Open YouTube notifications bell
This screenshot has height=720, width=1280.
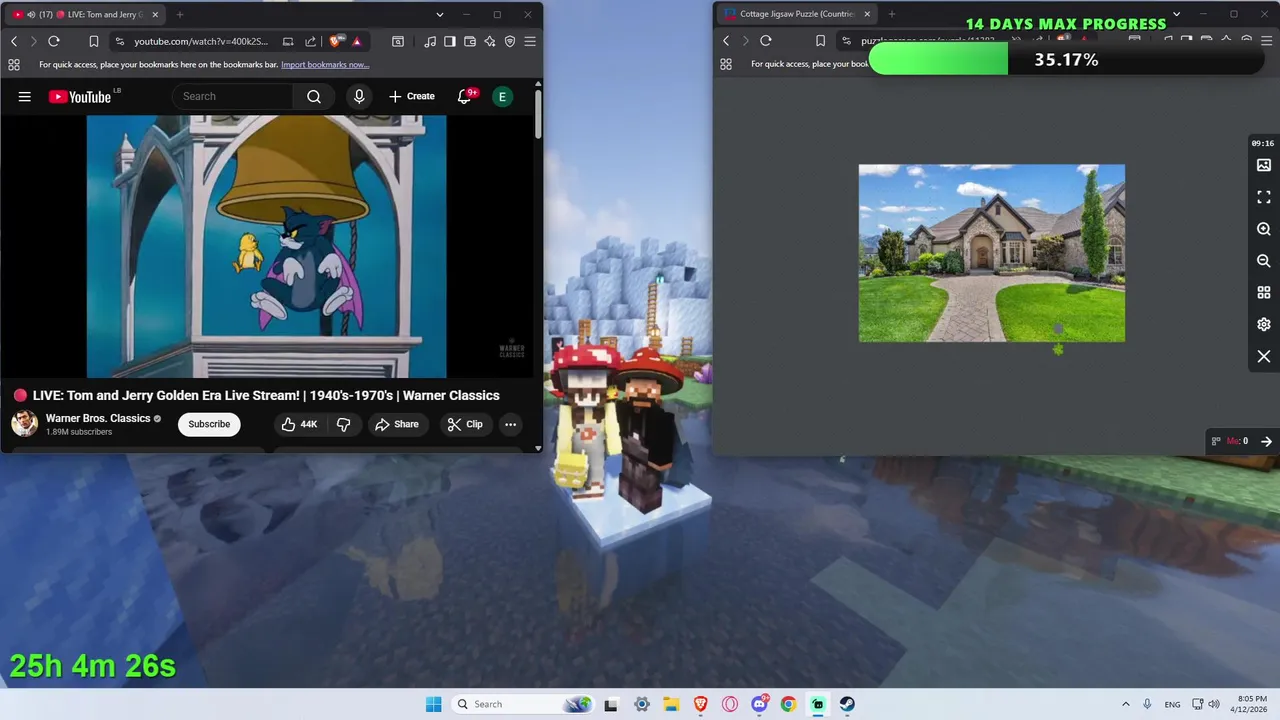465,96
